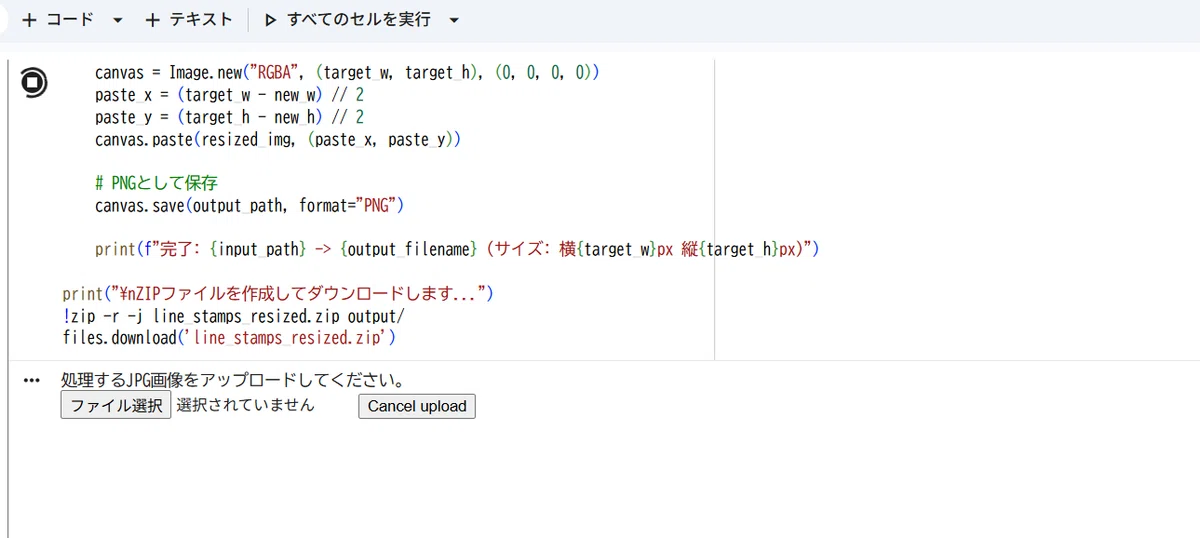Place cursor on canvas.save(output_path line

tap(249, 205)
